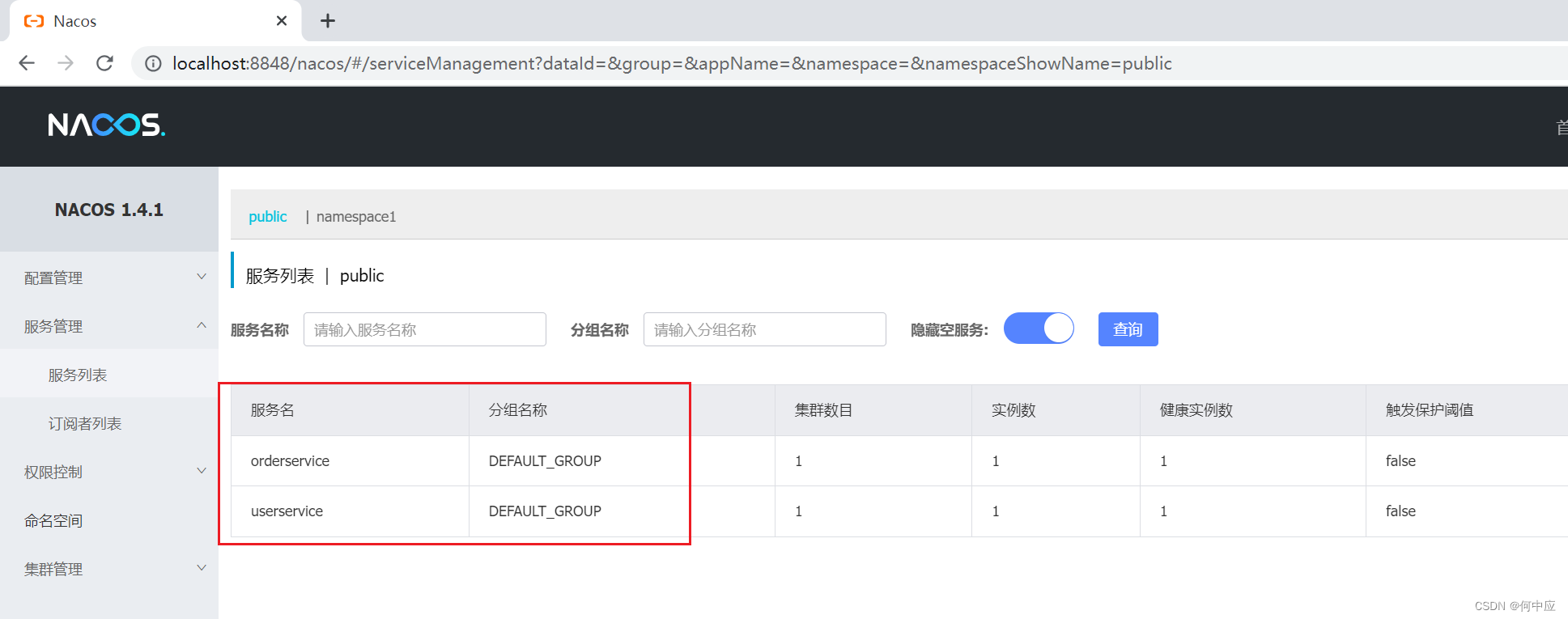Click DEFAULT_GROUP in userservice row

(x=545, y=511)
